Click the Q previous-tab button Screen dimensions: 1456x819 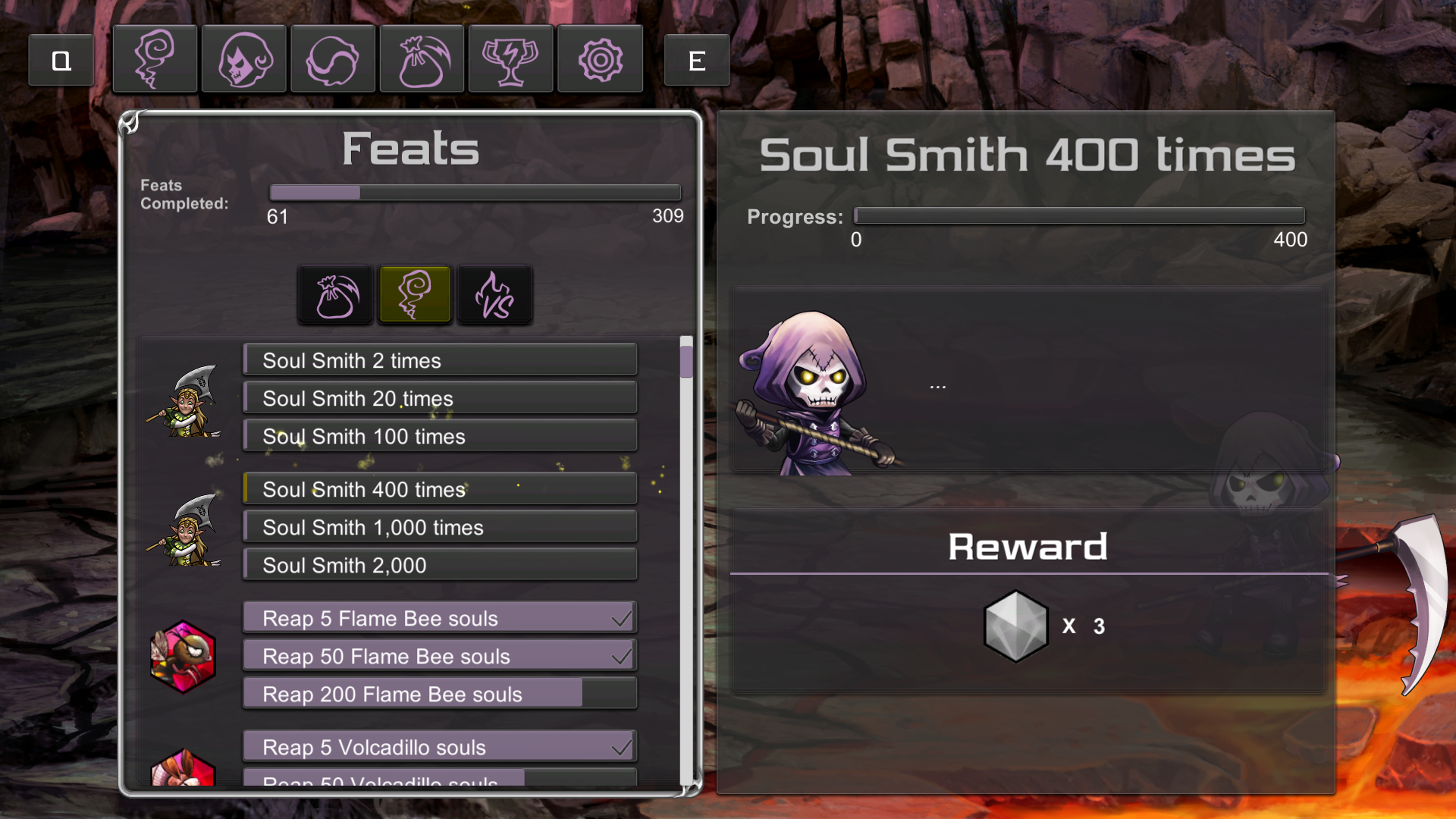click(61, 60)
